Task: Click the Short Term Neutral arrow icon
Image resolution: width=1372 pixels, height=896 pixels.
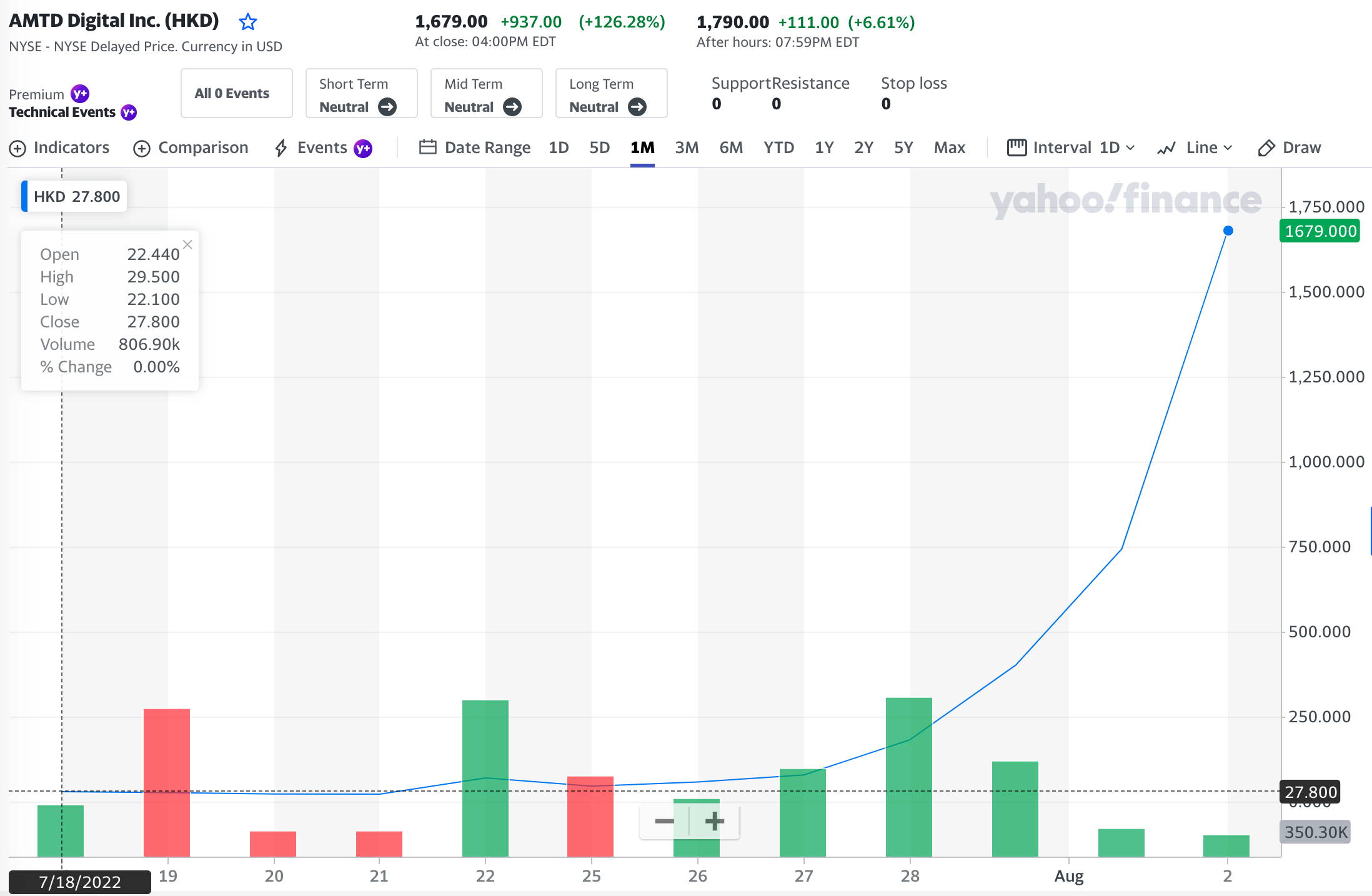Action: [x=387, y=107]
